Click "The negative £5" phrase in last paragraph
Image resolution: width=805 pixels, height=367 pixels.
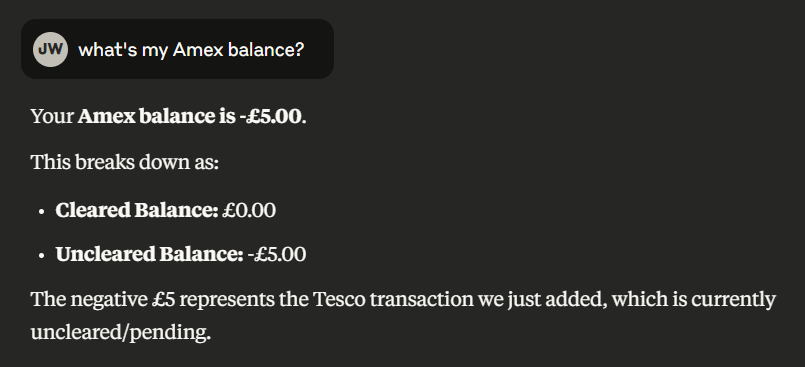coord(103,299)
